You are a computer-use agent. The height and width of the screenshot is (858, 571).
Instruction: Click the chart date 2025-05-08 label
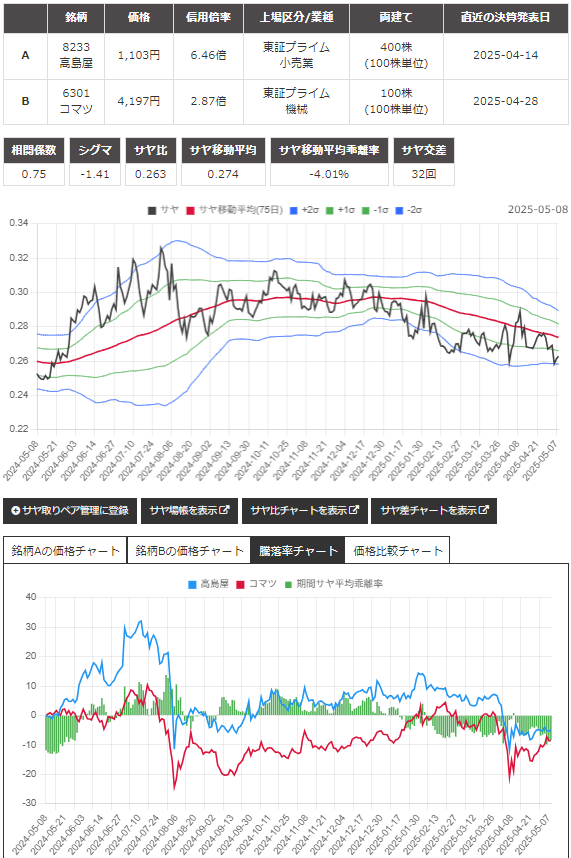coord(538,210)
